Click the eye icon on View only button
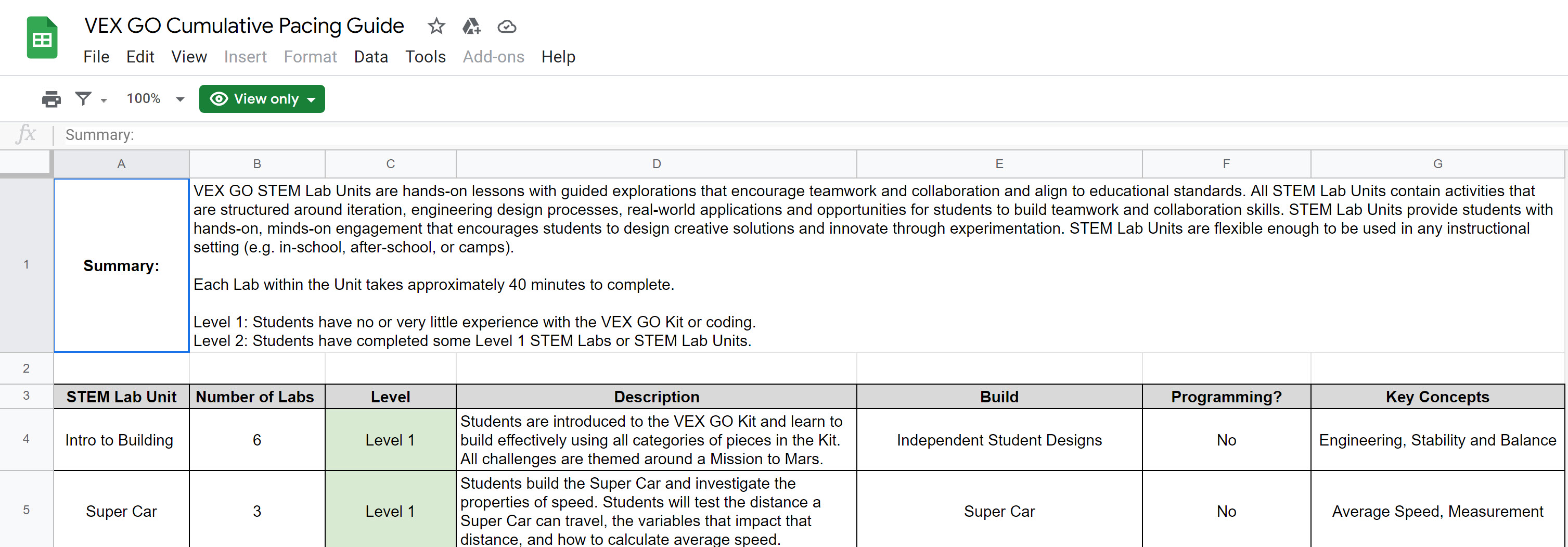1568x547 pixels. (x=219, y=99)
